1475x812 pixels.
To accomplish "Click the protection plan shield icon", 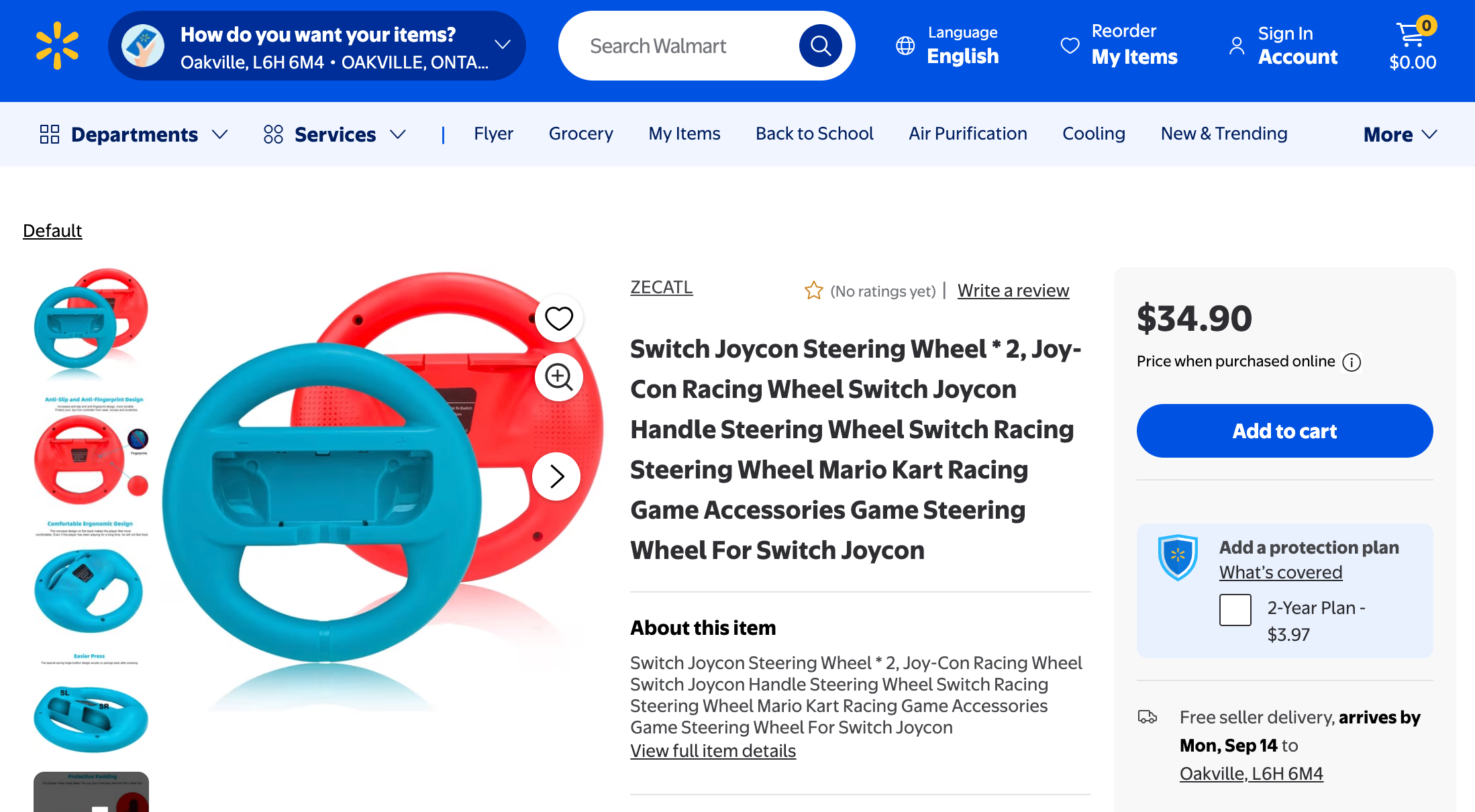I will [x=1178, y=557].
